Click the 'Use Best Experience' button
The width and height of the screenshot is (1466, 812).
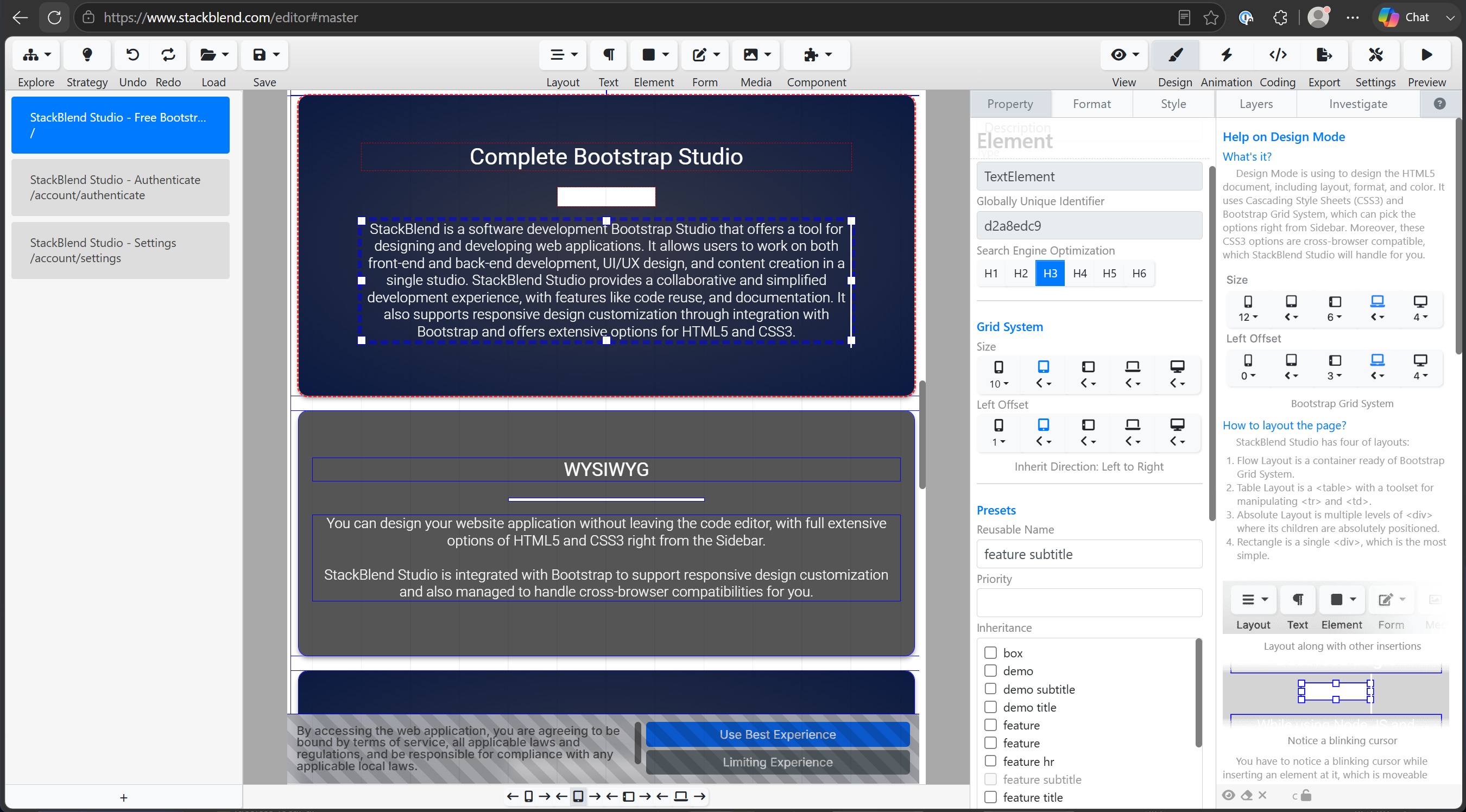778,734
